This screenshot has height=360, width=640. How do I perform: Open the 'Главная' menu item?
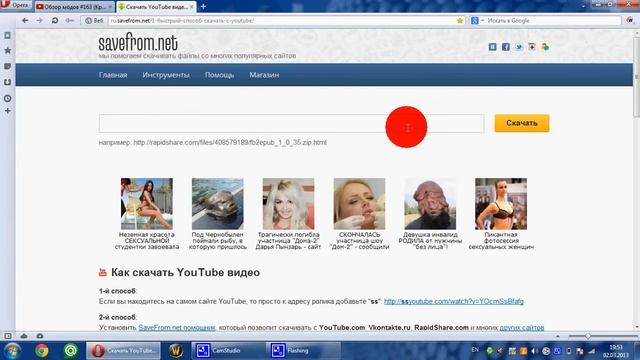tap(113, 75)
